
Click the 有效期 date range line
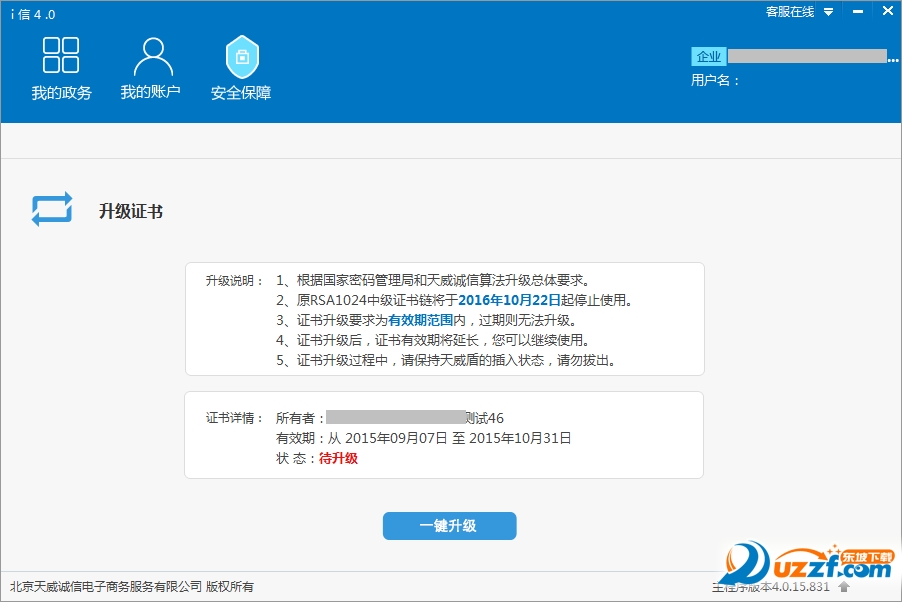pyautogui.click(x=423, y=438)
